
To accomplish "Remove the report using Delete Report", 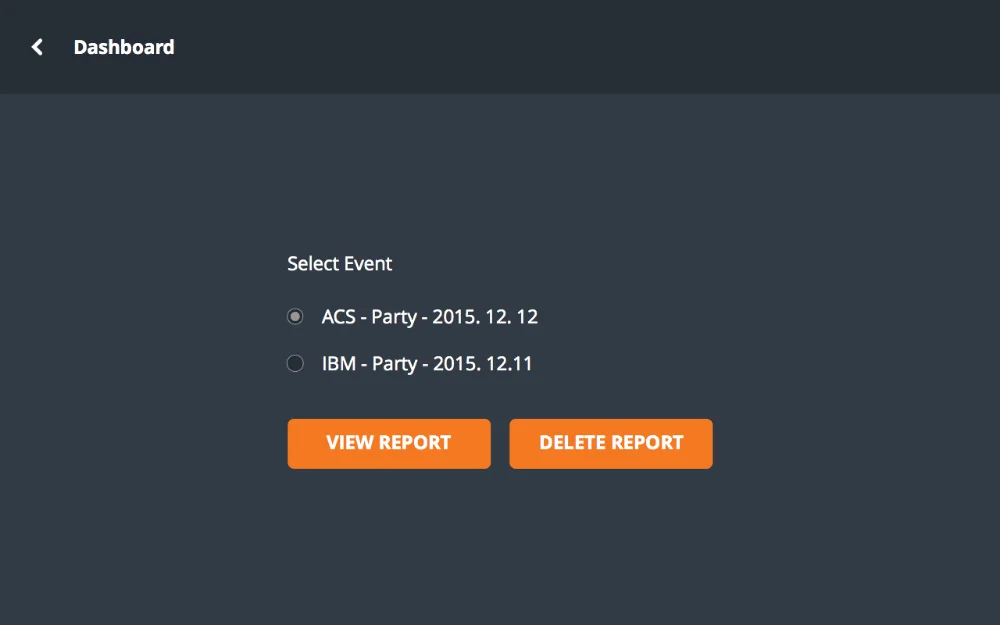I will click(x=611, y=443).
